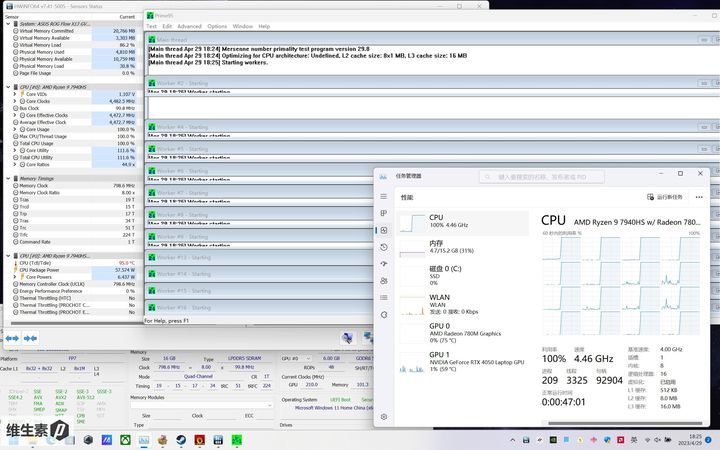
Task: Open Services page icon in Task Manager
Action: coord(383,315)
